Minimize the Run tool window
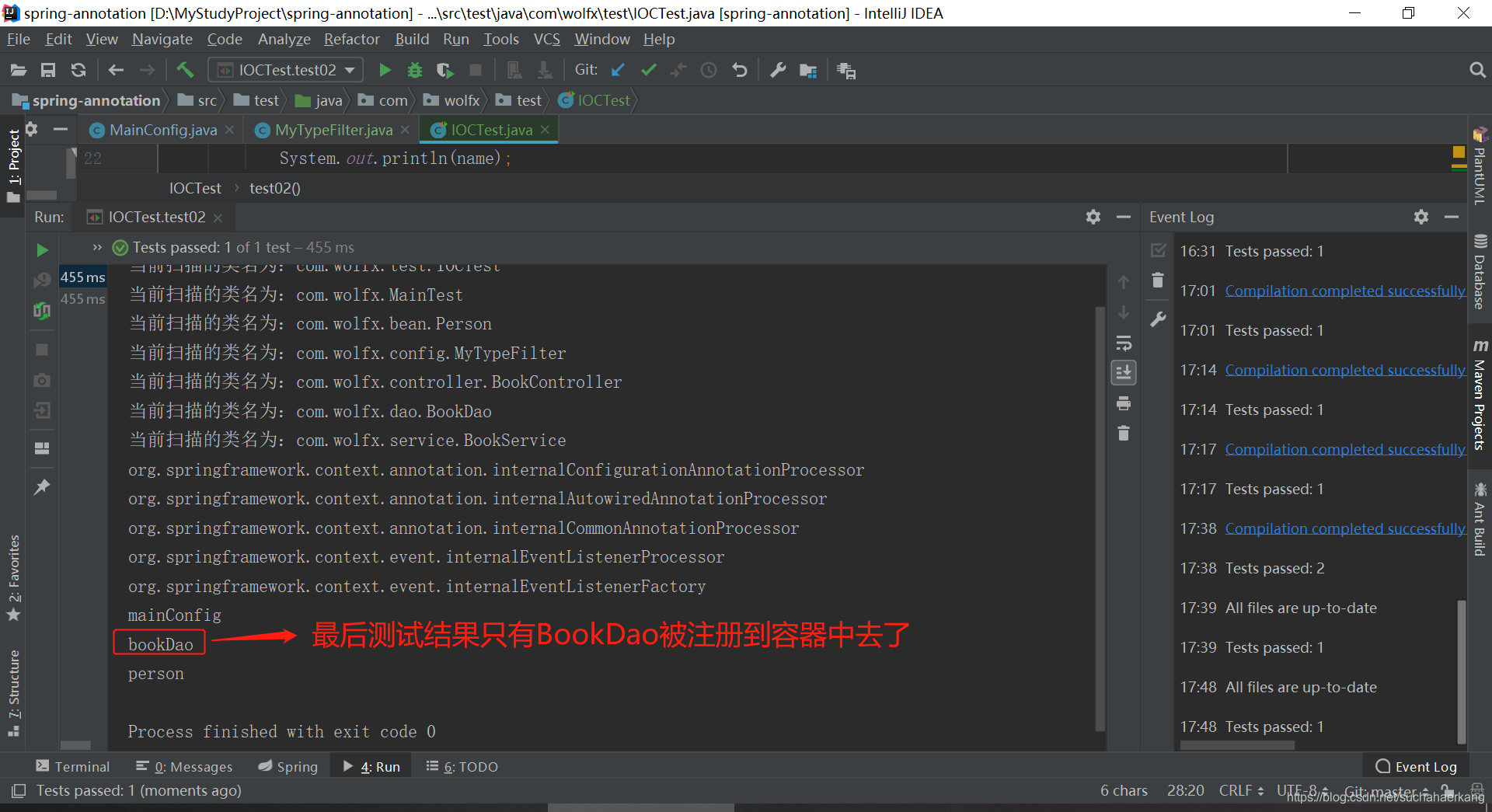Viewport: 1492px width, 812px height. click(1124, 217)
